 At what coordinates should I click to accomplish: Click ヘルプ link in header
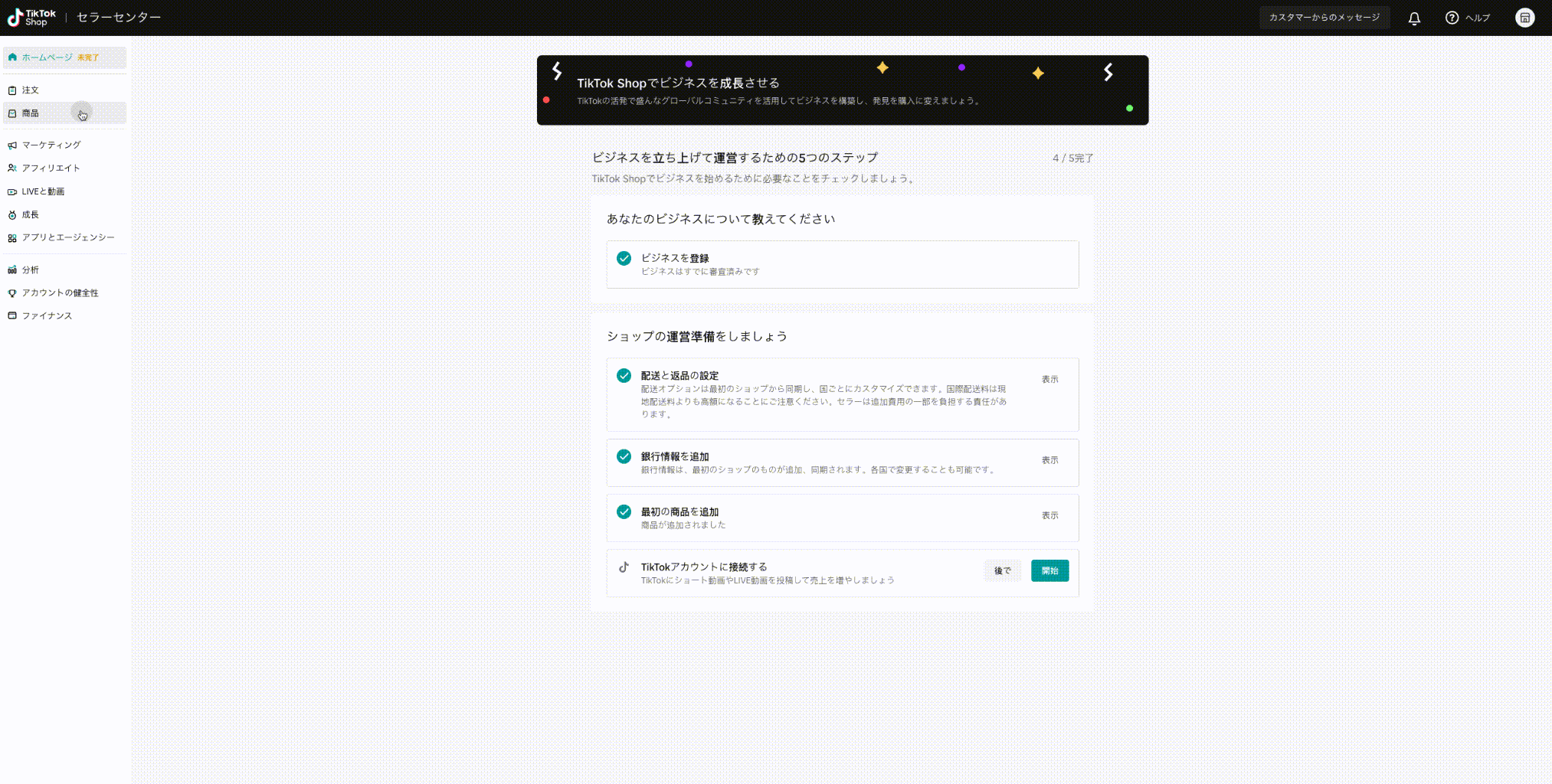tap(1477, 18)
